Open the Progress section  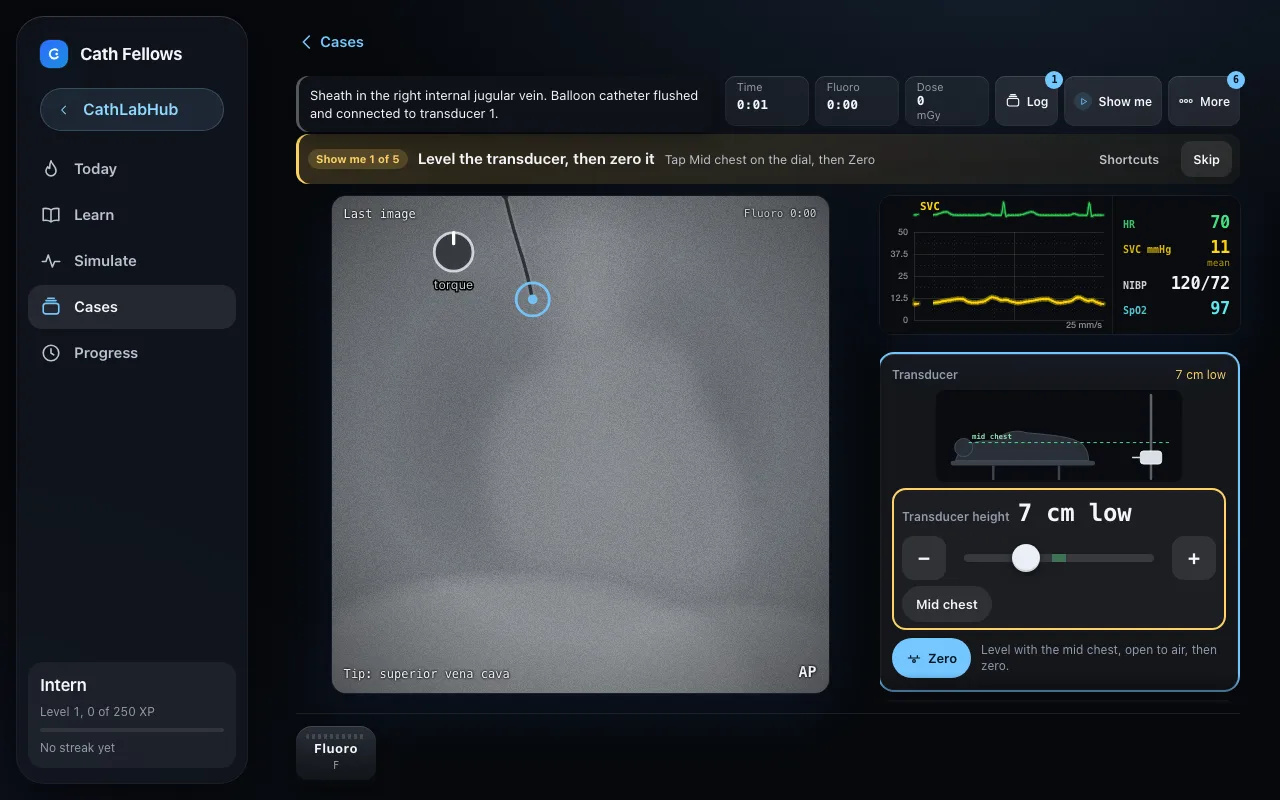tap(132, 353)
